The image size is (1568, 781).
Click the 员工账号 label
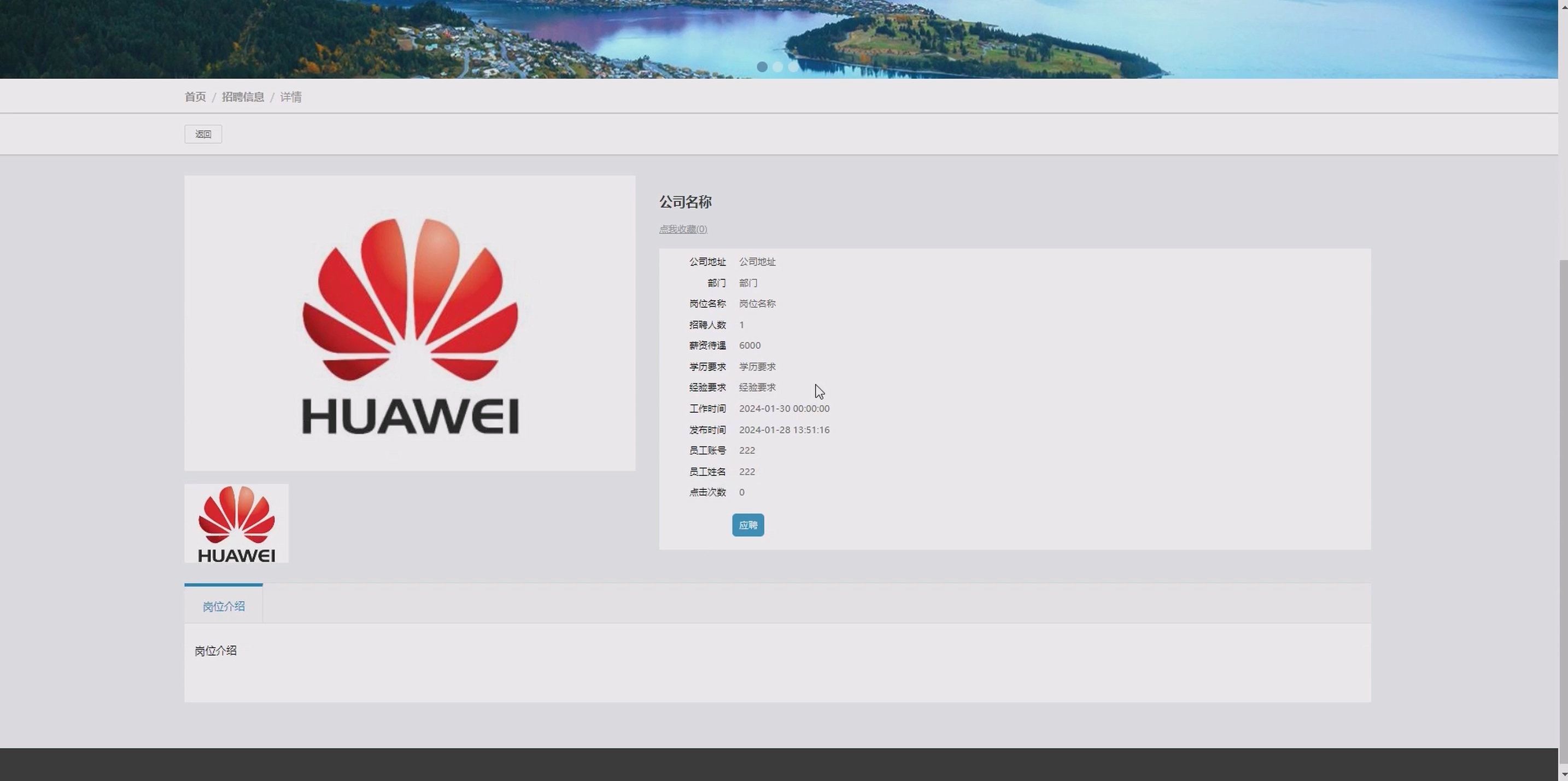point(707,451)
